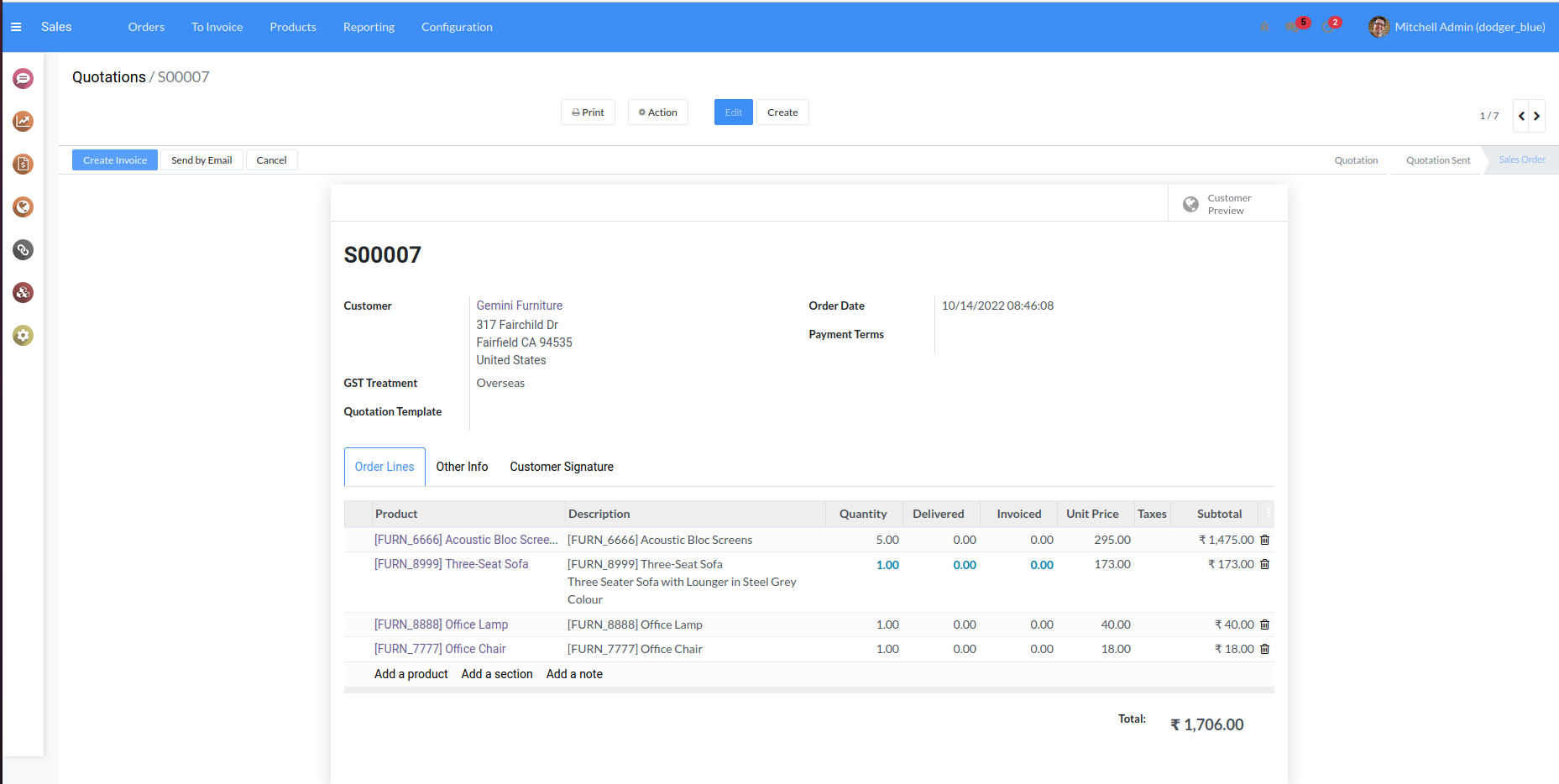Toggle the hamburger main menu

click(x=16, y=27)
